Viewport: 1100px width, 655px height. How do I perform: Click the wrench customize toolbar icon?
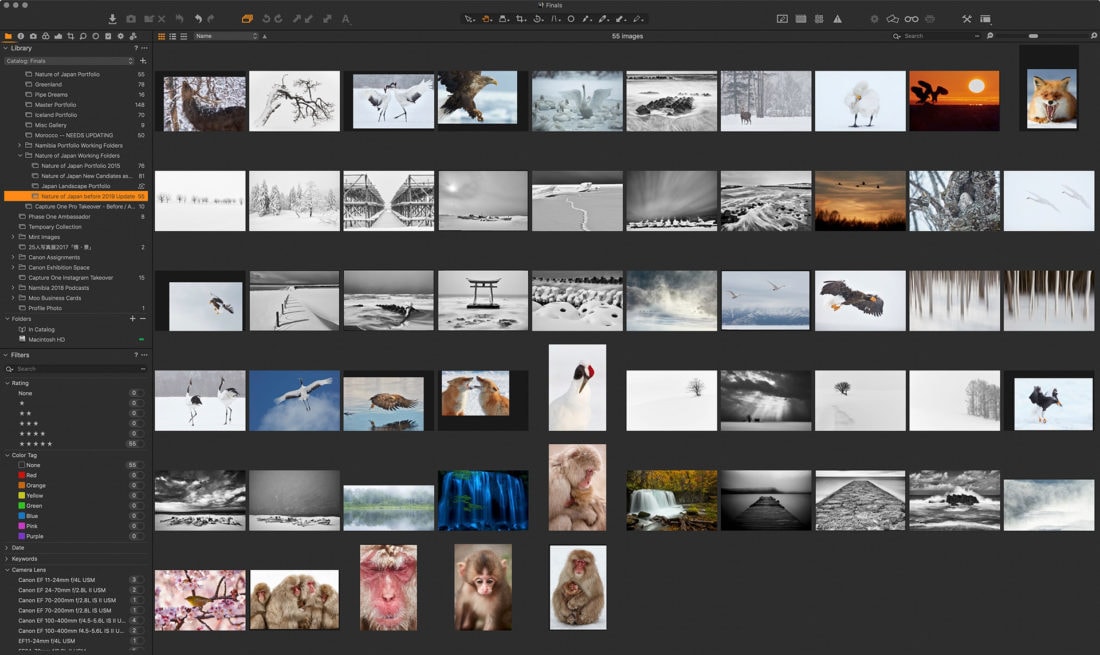[x=967, y=19]
